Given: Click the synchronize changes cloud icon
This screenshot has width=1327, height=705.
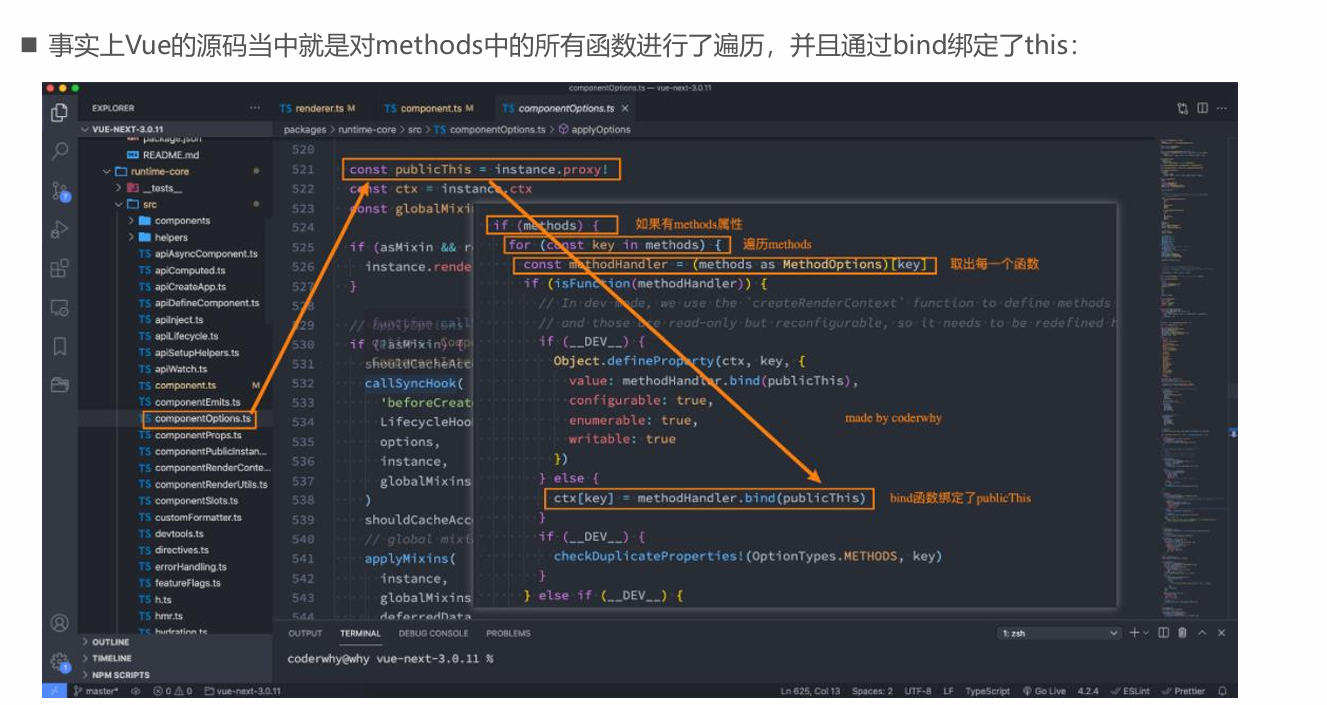Looking at the screenshot, I should 136,691.
